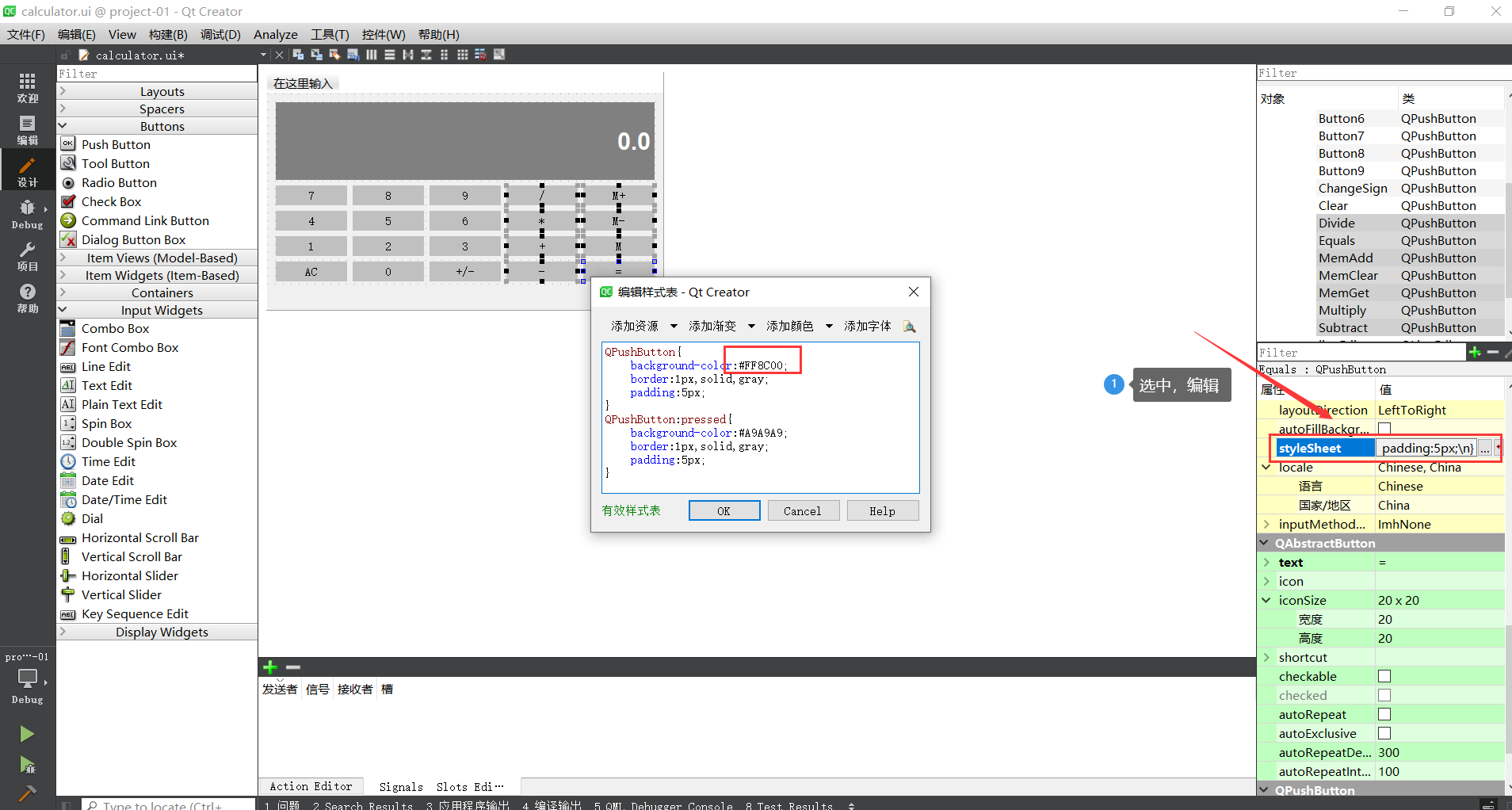Click the Lay Out Vertically toolbar icon

point(390,54)
